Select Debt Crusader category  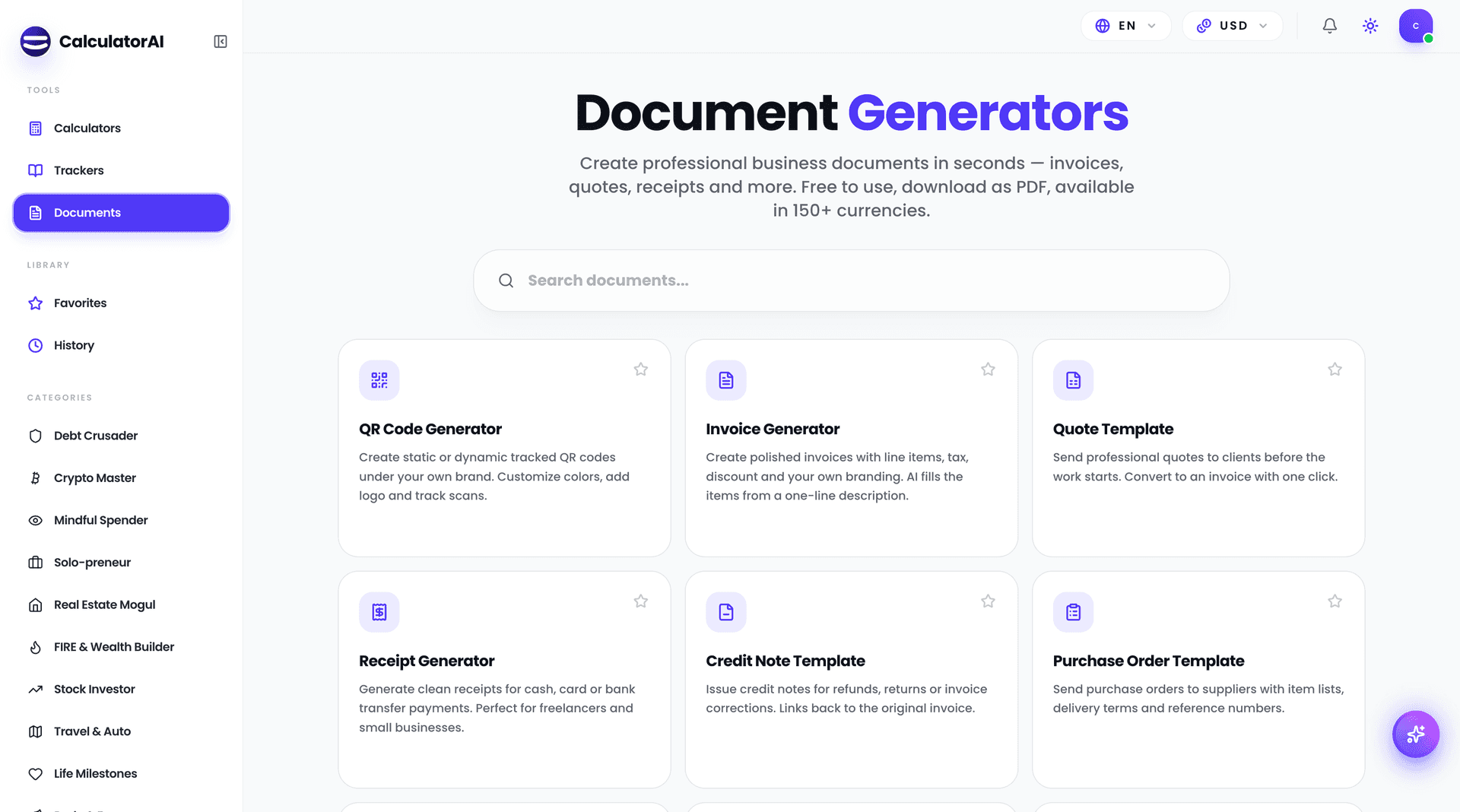coord(121,436)
